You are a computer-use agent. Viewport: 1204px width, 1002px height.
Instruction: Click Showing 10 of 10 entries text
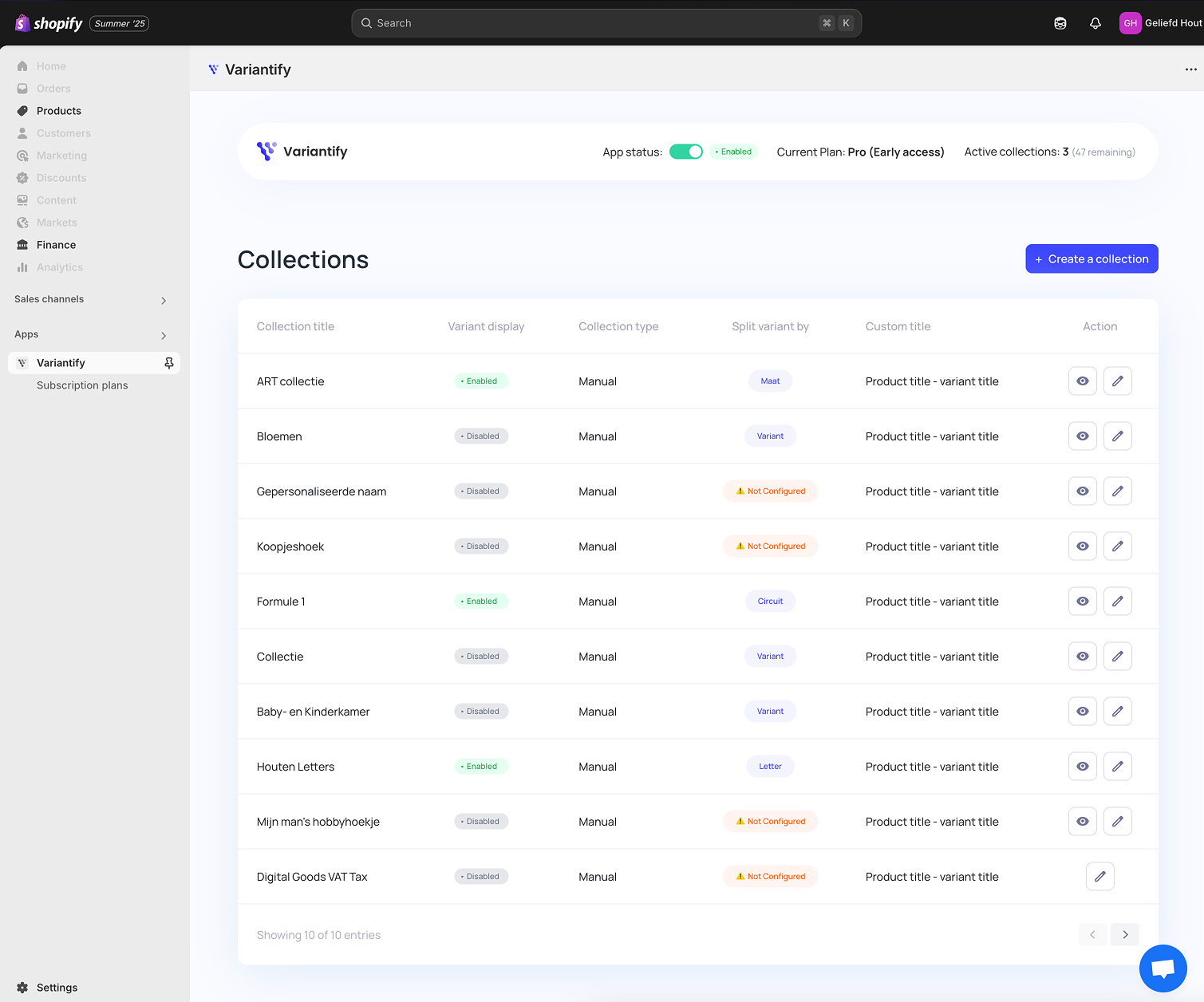[319, 935]
